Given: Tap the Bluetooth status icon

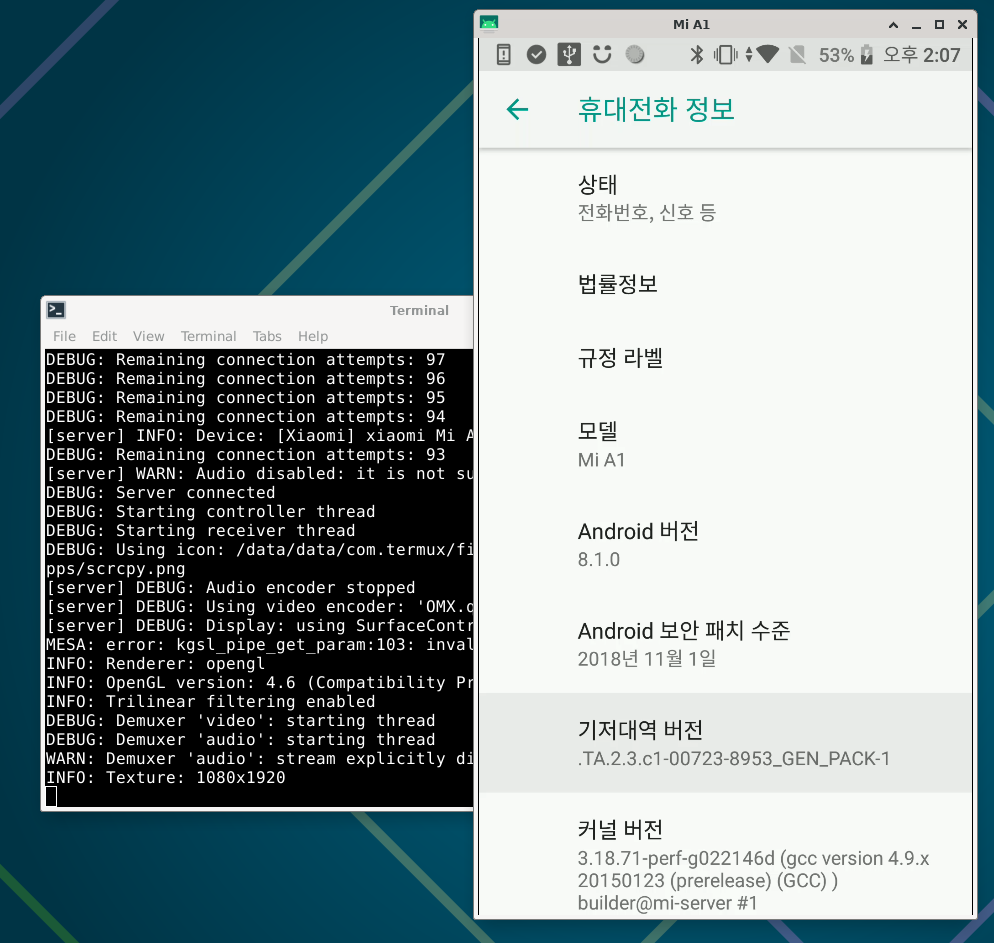Looking at the screenshot, I should 697,55.
